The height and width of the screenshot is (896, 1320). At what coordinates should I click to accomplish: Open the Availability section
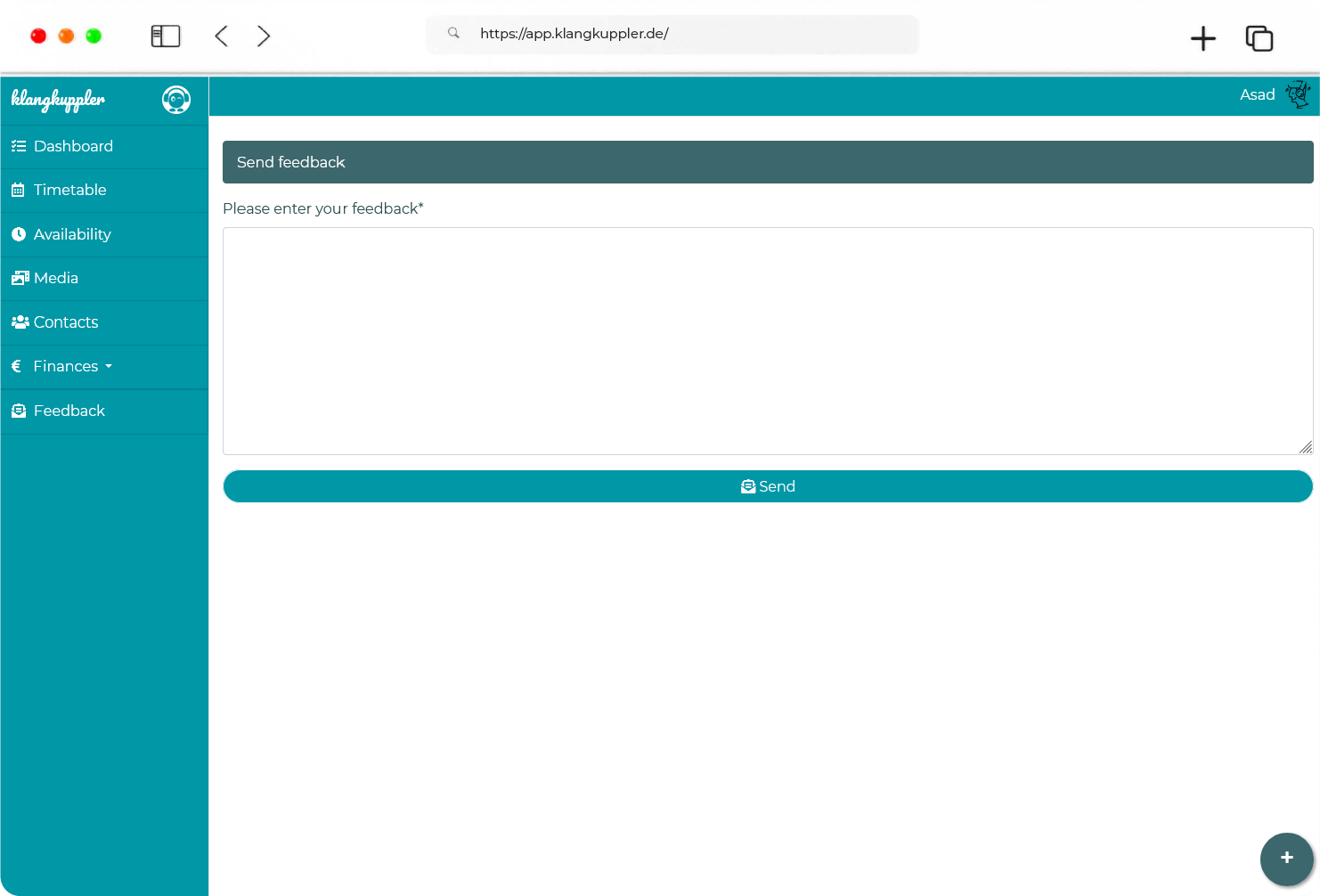point(72,234)
